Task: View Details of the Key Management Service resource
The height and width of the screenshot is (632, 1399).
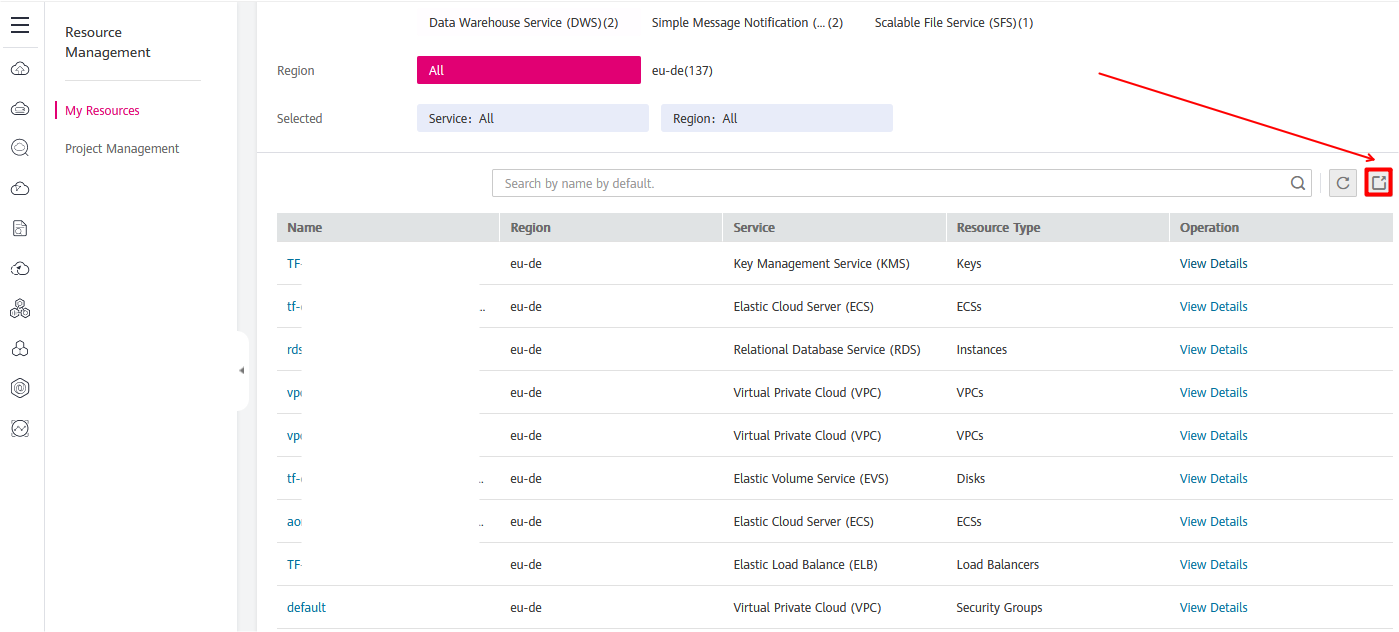Action: (1213, 263)
